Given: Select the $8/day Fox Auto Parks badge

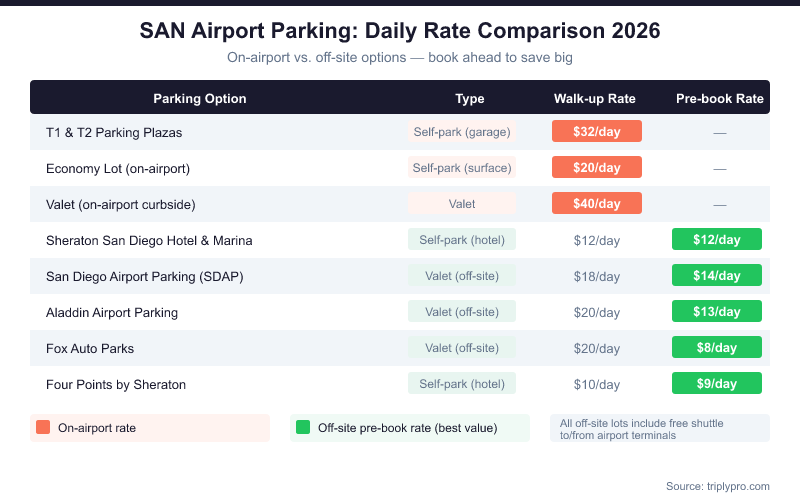Looking at the screenshot, I should coord(716,348).
